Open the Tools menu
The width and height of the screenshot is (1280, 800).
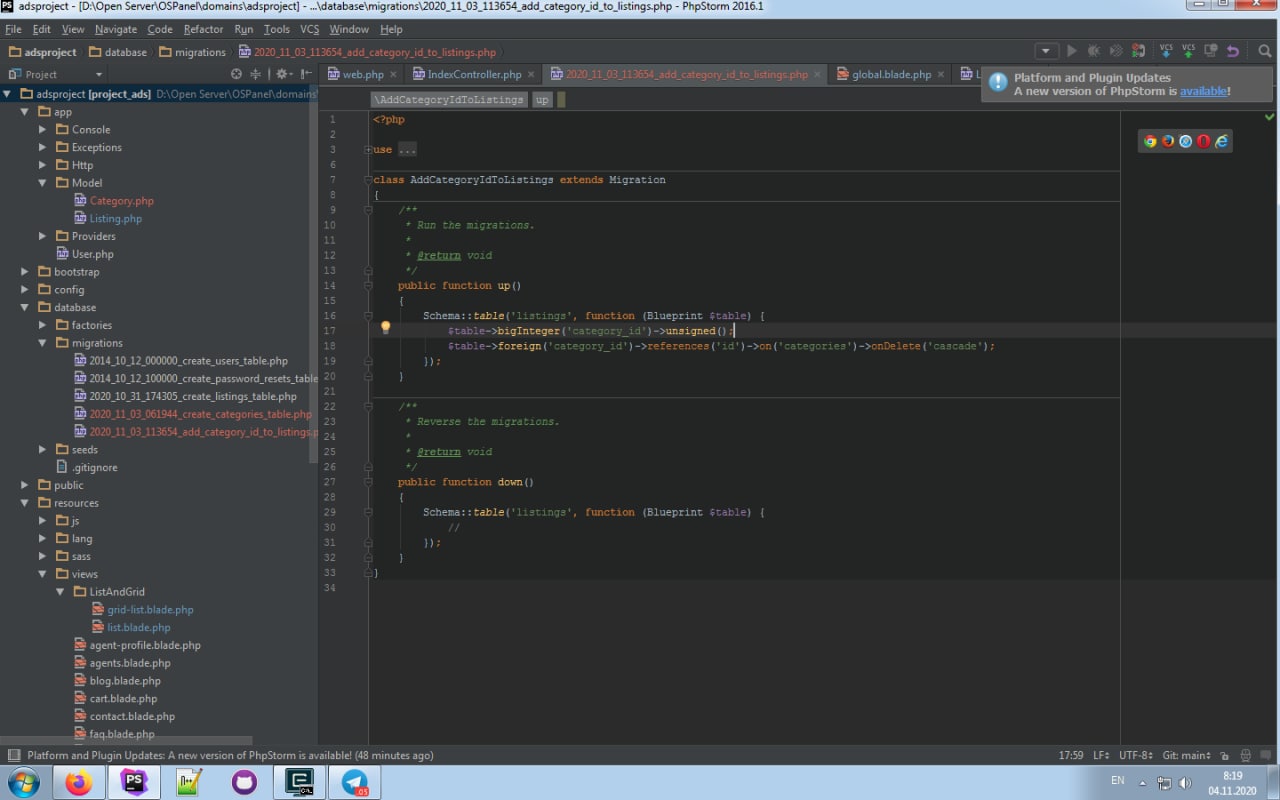[277, 29]
